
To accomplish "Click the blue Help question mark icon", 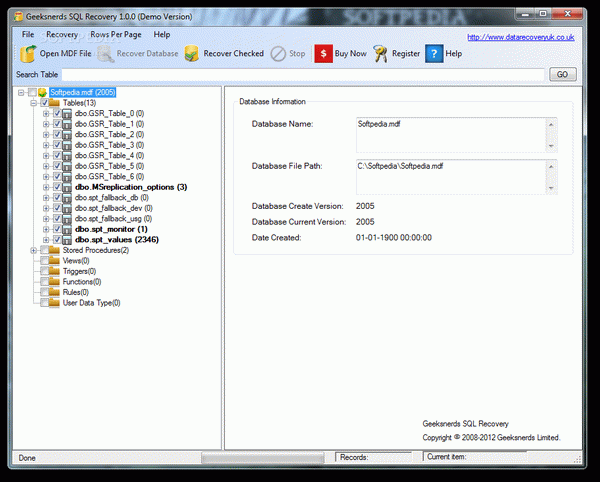I will [434, 54].
